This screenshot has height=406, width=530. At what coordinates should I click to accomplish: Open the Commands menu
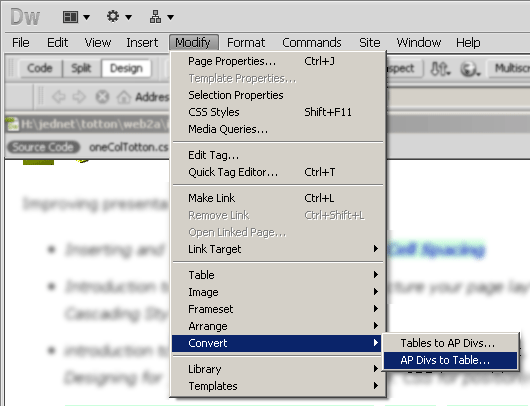click(x=312, y=43)
